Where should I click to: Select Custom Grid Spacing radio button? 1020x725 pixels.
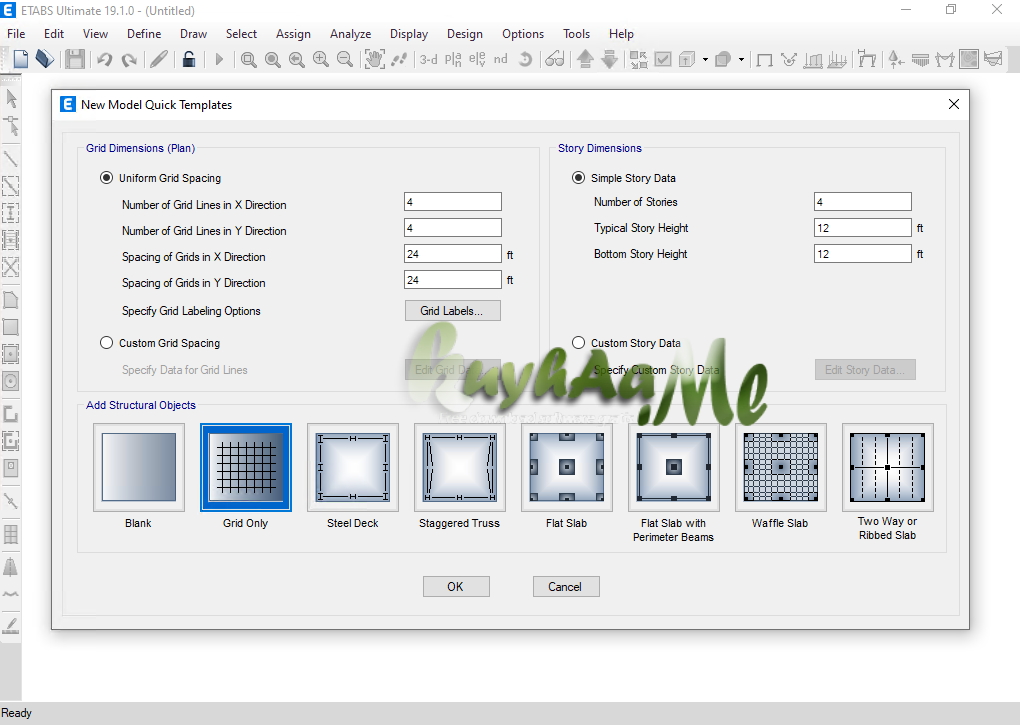(x=106, y=342)
